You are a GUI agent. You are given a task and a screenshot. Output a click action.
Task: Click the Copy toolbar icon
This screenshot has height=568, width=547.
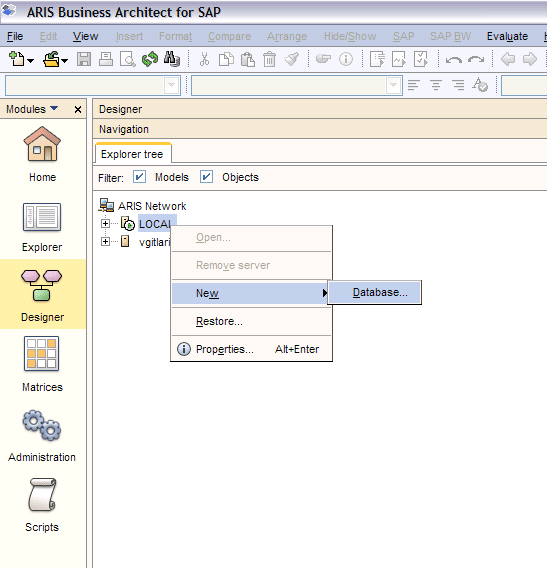[x=226, y=59]
